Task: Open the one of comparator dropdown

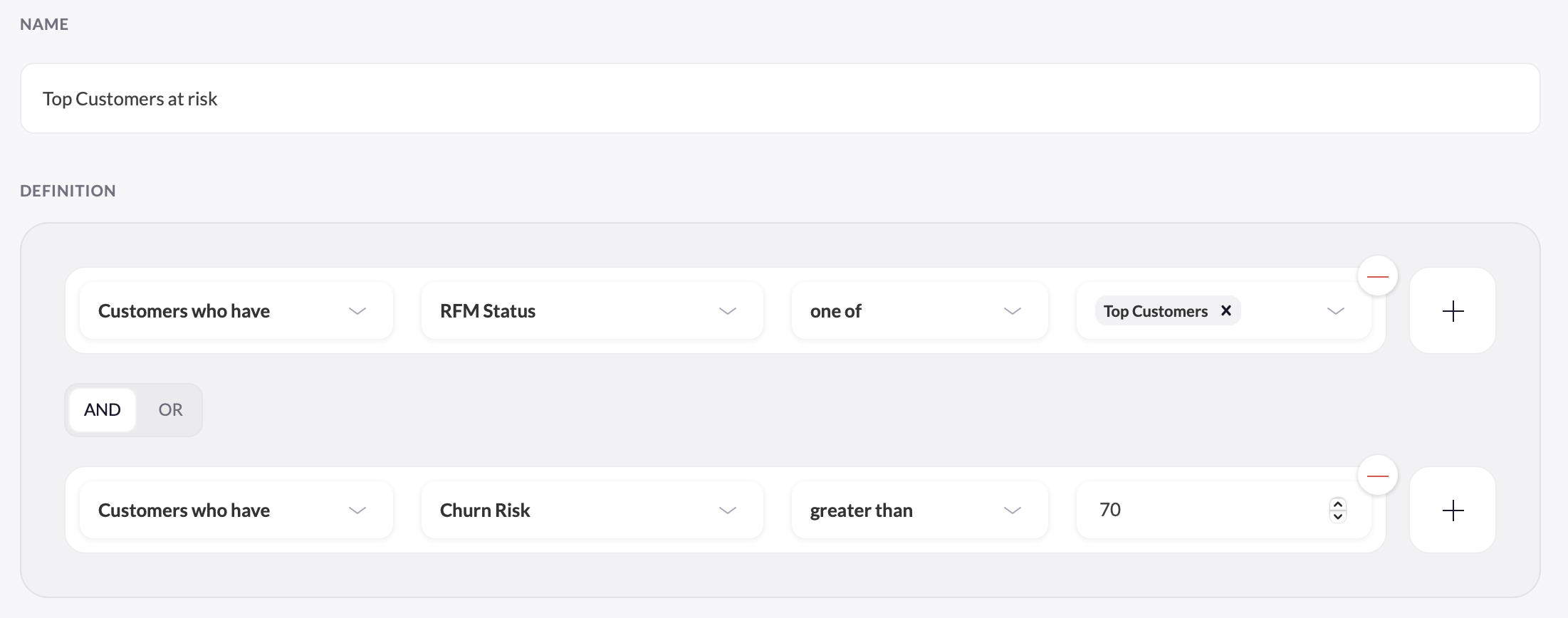Action: coord(920,310)
